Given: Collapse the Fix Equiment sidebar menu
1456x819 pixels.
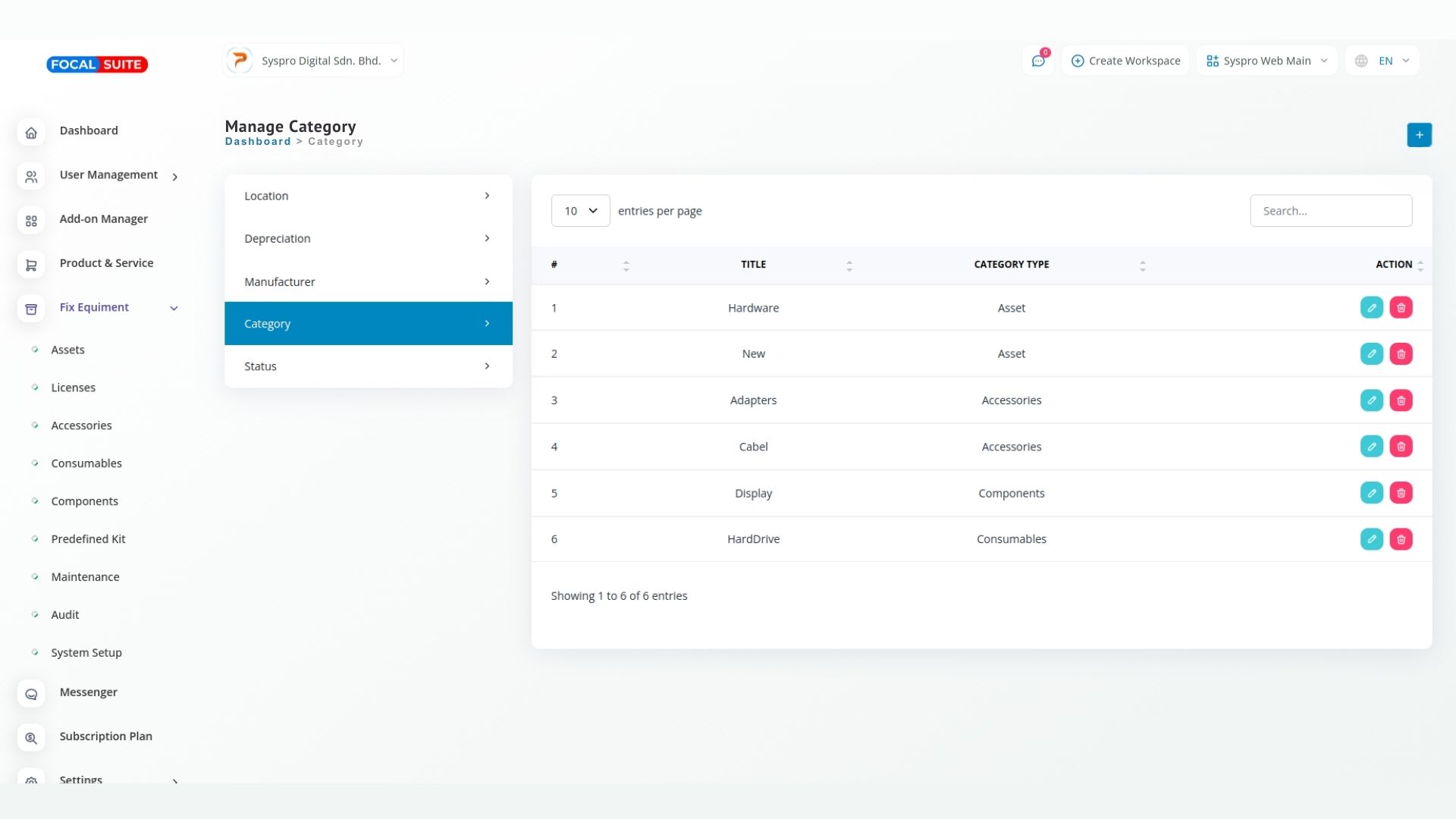Looking at the screenshot, I should (x=174, y=308).
